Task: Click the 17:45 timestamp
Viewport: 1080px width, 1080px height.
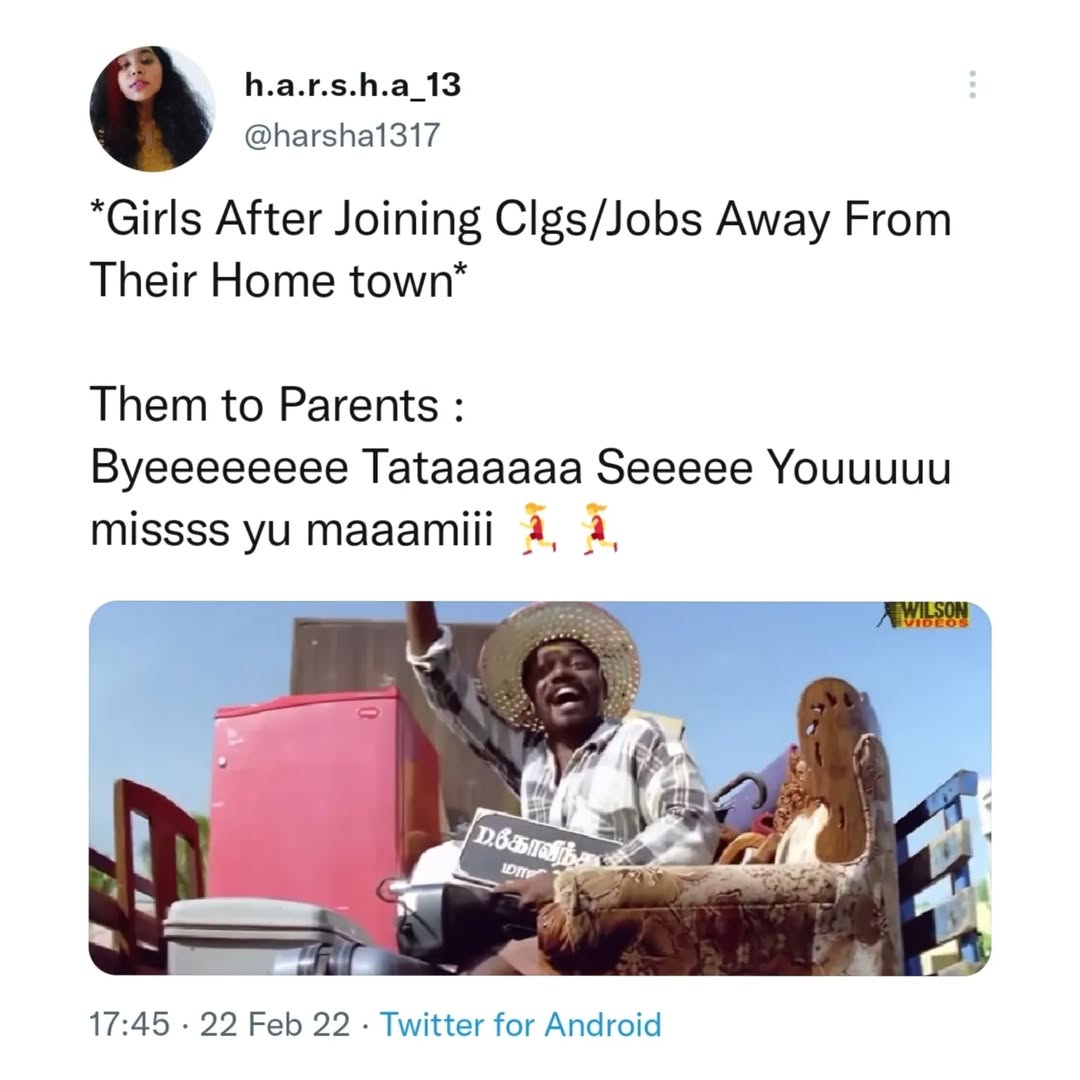Action: [x=129, y=1025]
